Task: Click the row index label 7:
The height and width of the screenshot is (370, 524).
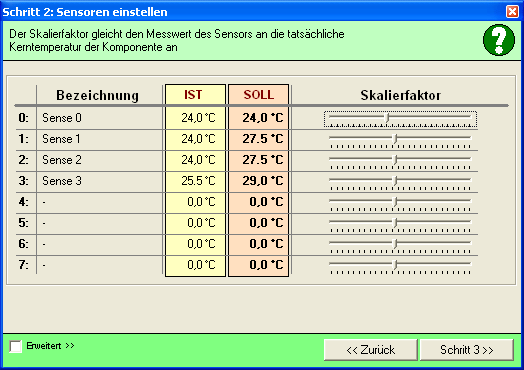Action: tap(23, 265)
